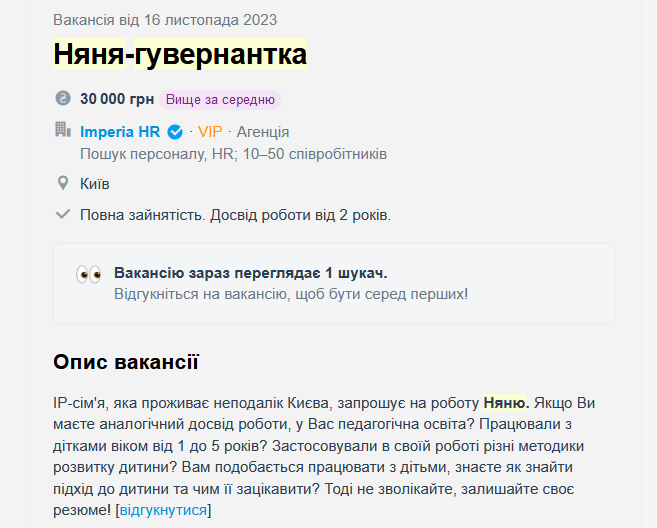Click the highlighted word 'Няню' in the description

click(506, 403)
